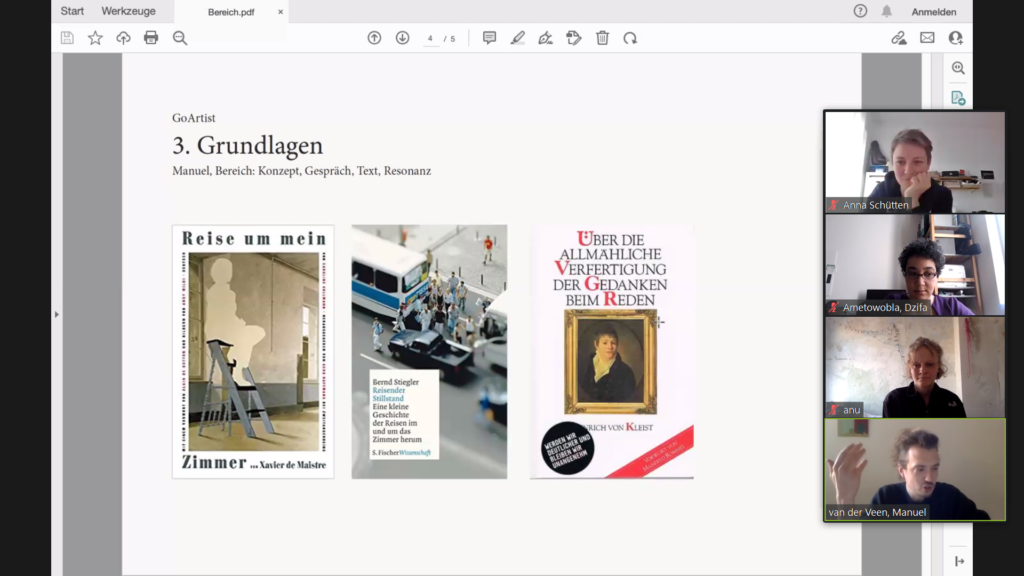Go to next page with down arrow
Viewport: 1024px width, 576px height.
pos(402,38)
